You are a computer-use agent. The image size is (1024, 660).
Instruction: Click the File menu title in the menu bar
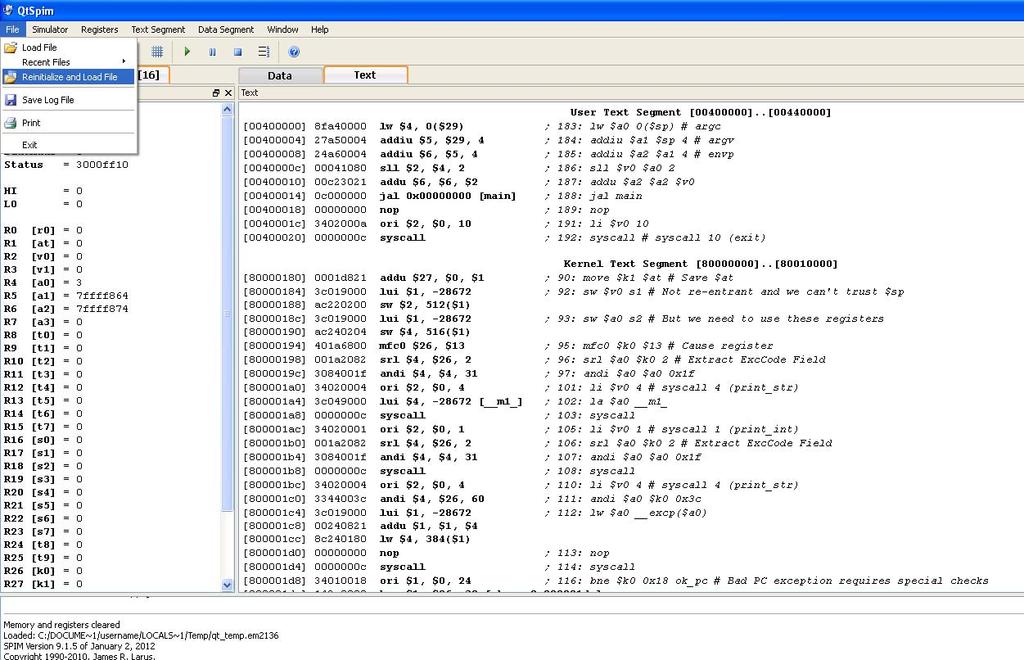[12, 29]
